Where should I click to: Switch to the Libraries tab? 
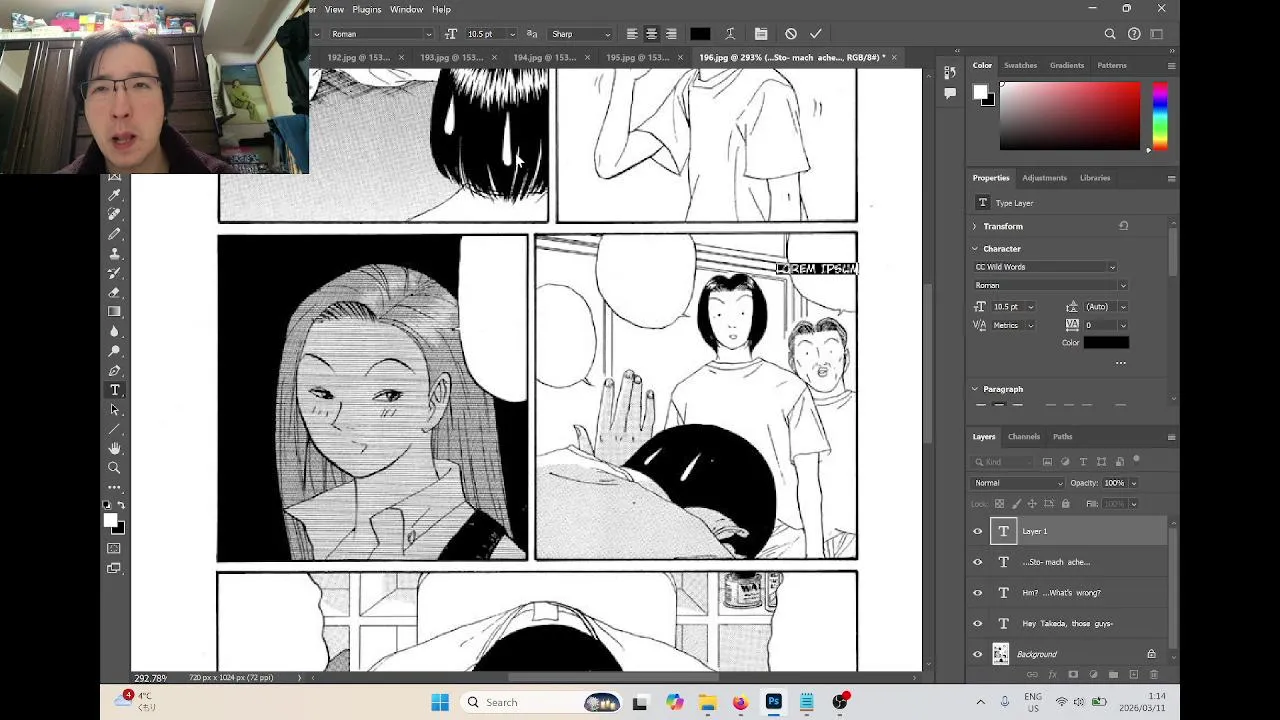1095,178
